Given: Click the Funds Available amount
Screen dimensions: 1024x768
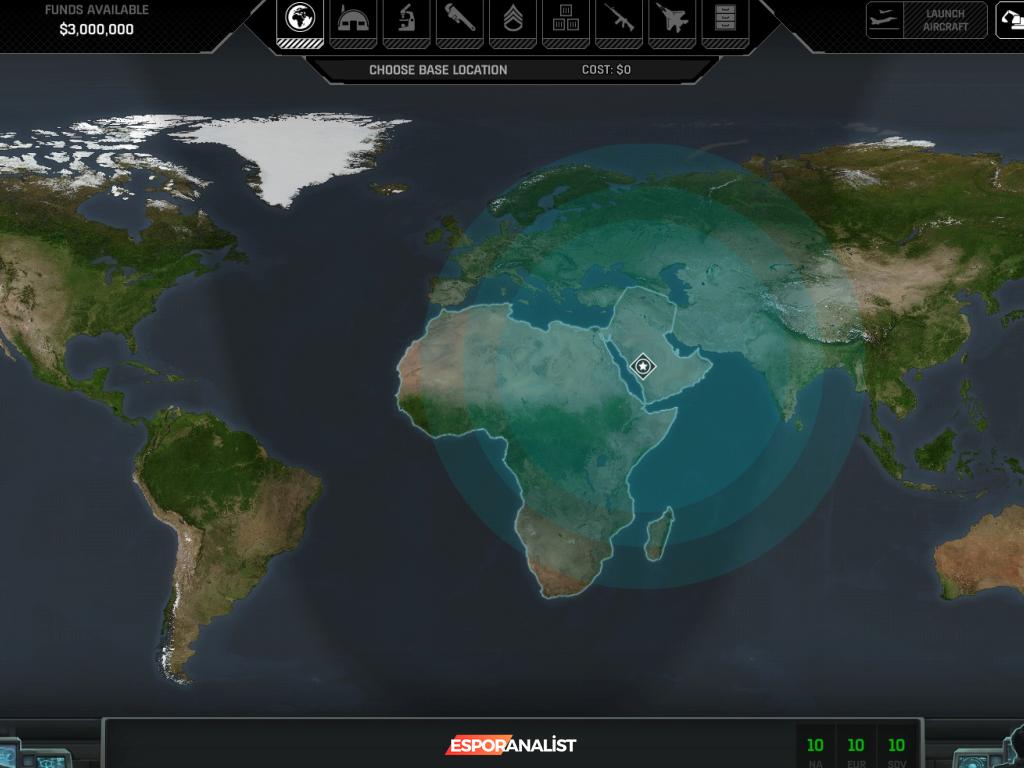Looking at the screenshot, I should click(96, 29).
